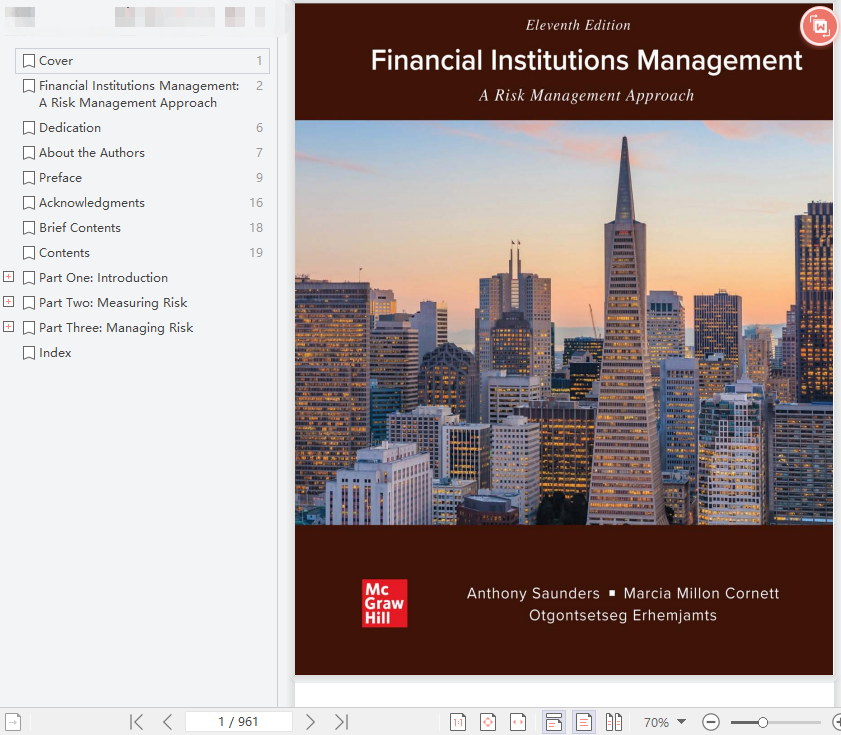This screenshot has height=735, width=841.
Task: Click the bookmark icon beside Cover
Action: click(x=29, y=61)
